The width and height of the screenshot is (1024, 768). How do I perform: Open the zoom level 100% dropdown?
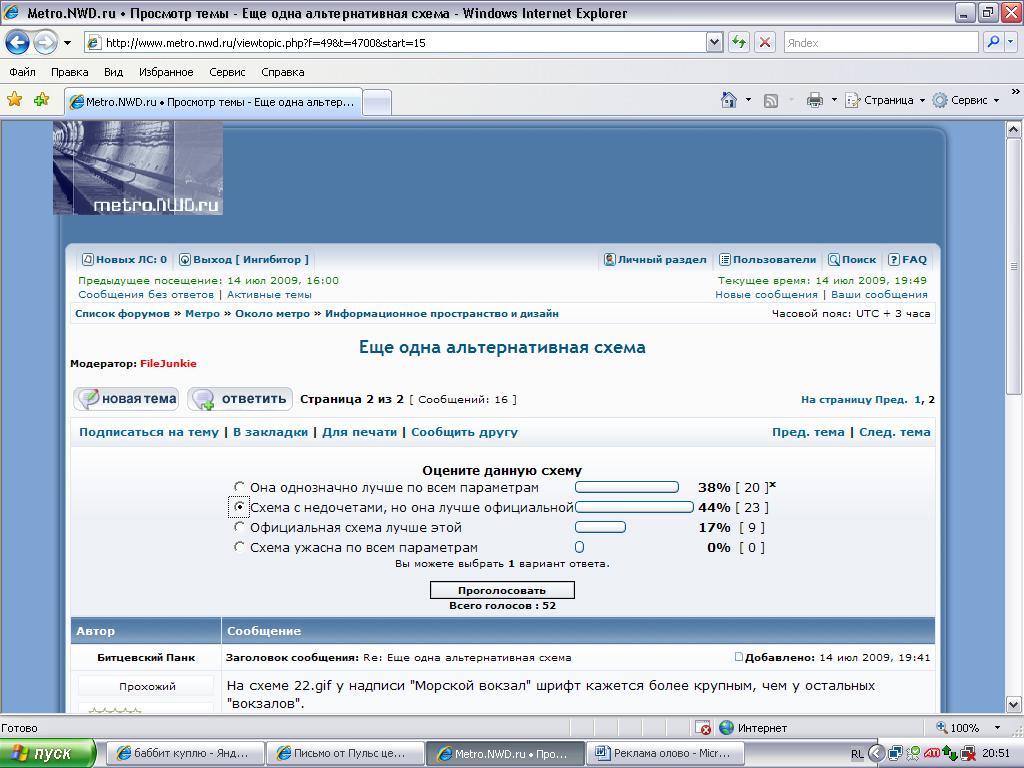(x=970, y=728)
